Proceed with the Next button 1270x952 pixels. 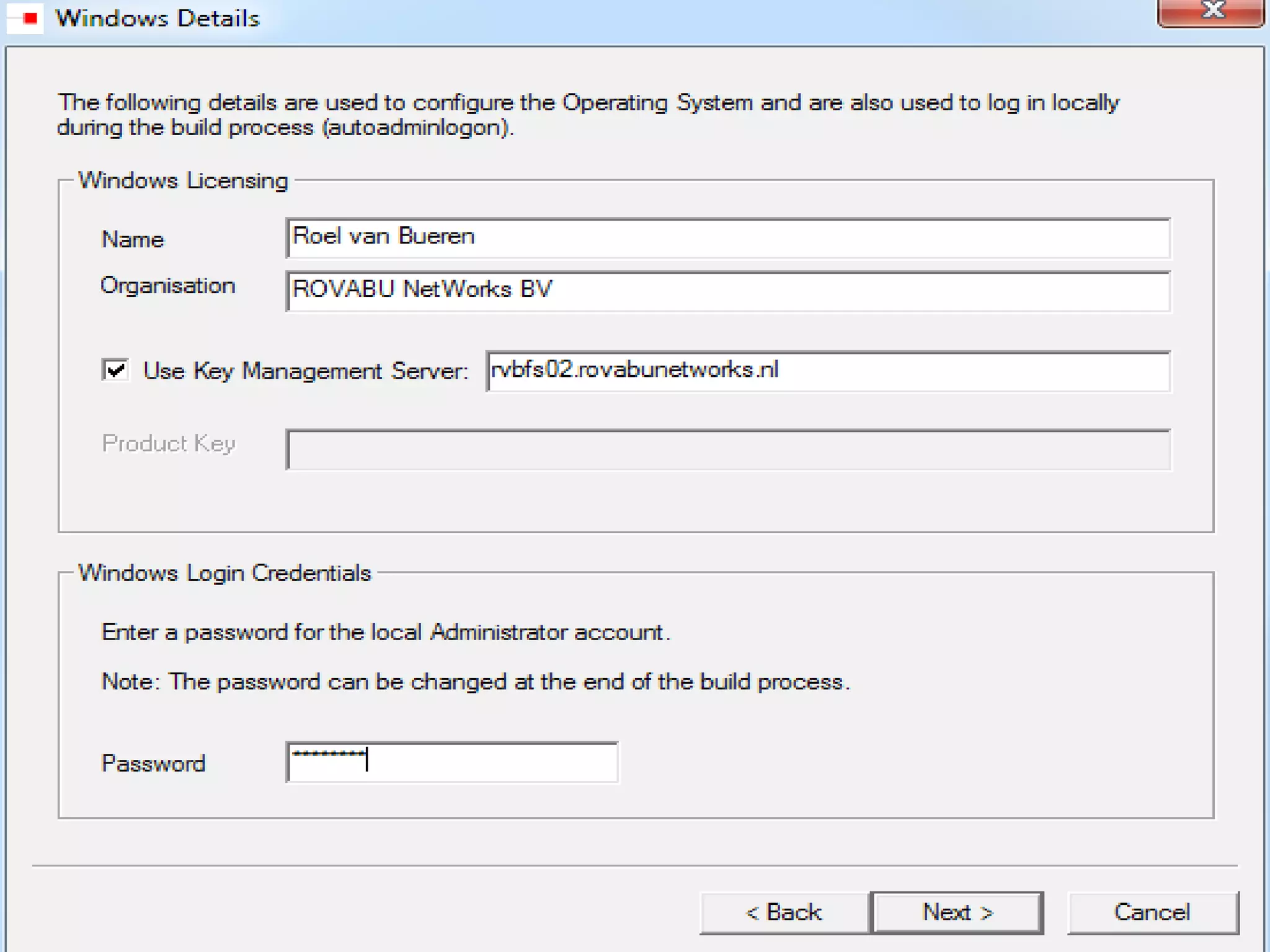pos(957,912)
